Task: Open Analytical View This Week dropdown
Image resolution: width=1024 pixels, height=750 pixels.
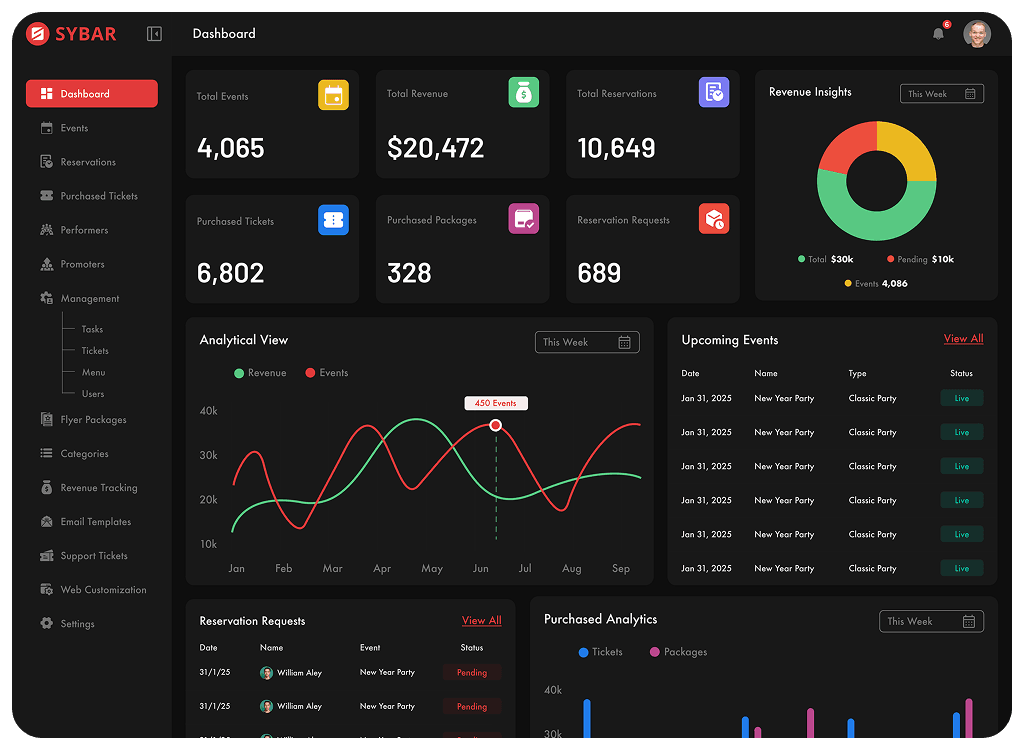Action: 587,342
